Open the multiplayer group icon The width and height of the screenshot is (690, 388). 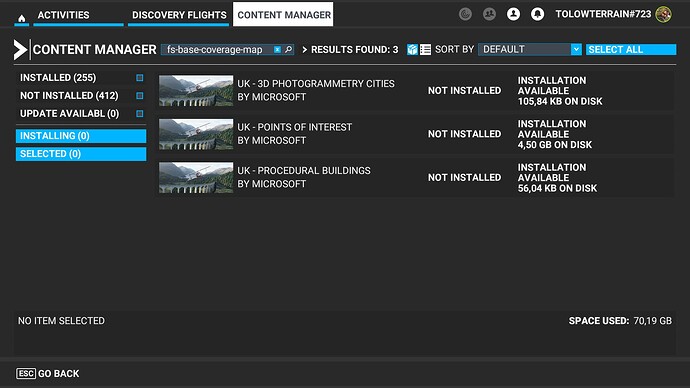489,14
